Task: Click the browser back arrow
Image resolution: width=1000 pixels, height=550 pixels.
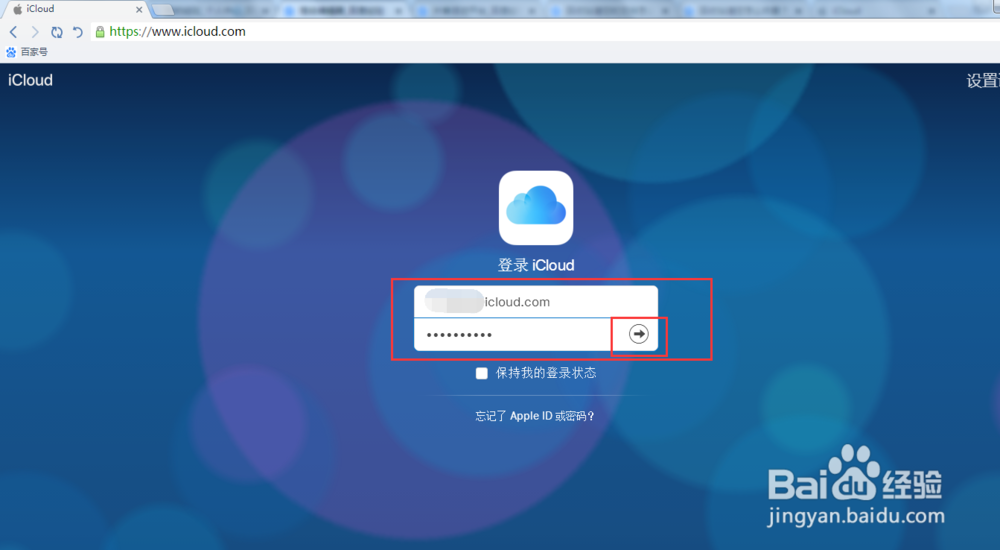Action: pyautogui.click(x=13, y=32)
